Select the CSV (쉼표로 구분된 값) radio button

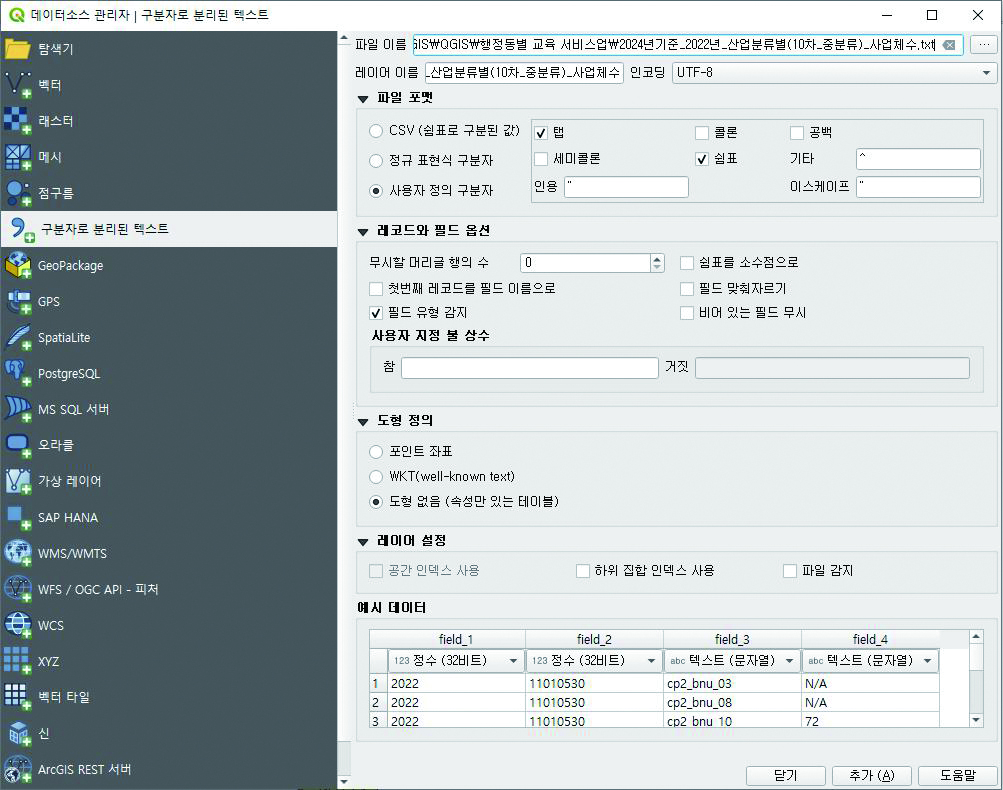(x=376, y=131)
